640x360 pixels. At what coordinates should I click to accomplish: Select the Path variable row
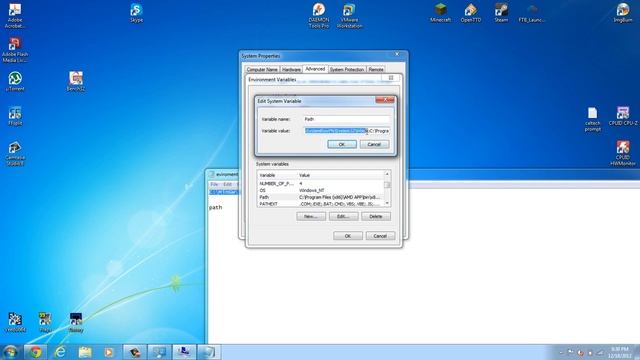coord(320,197)
